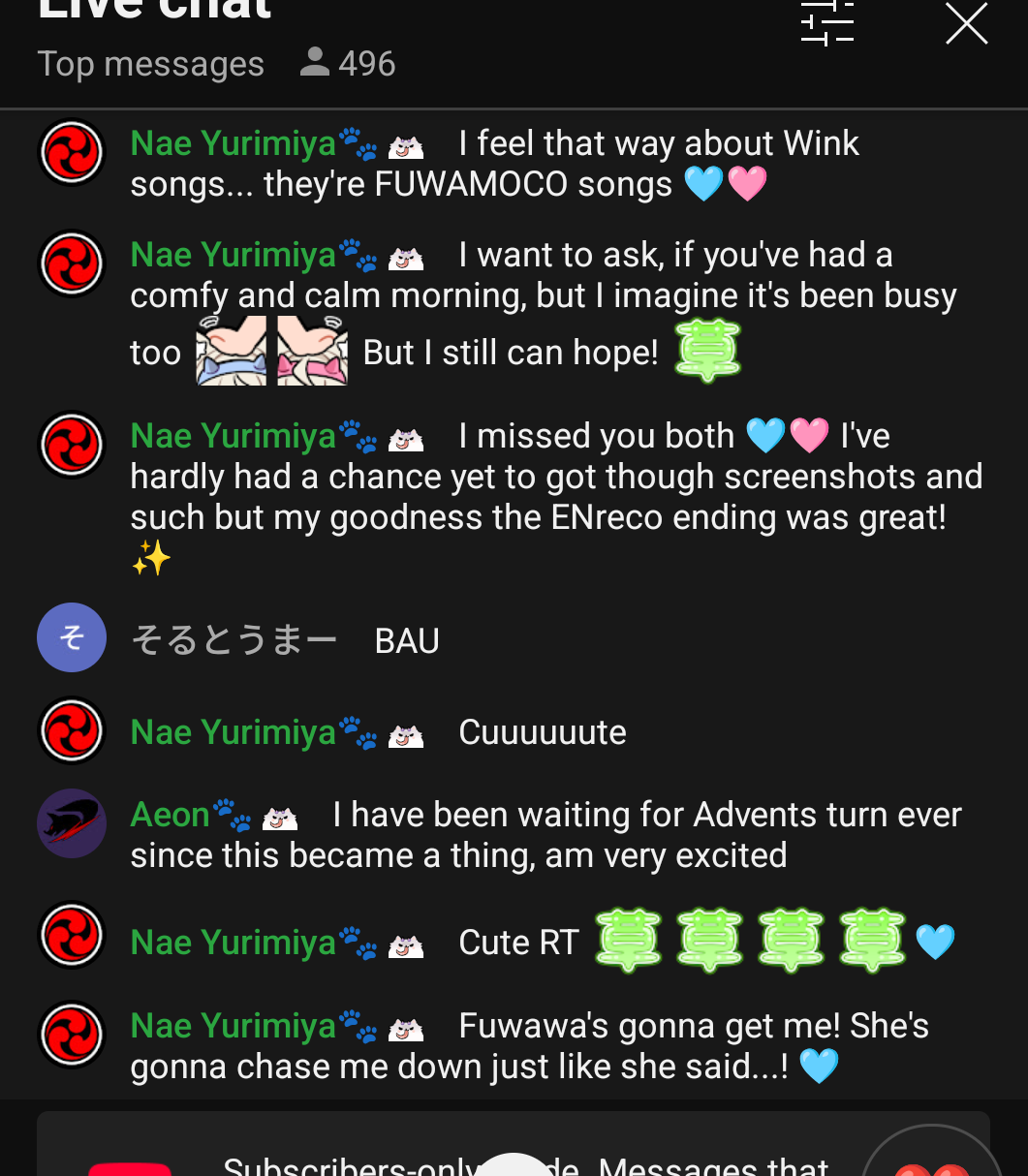Tap the FUWAMOCO twin emote in chat

tap(272, 351)
